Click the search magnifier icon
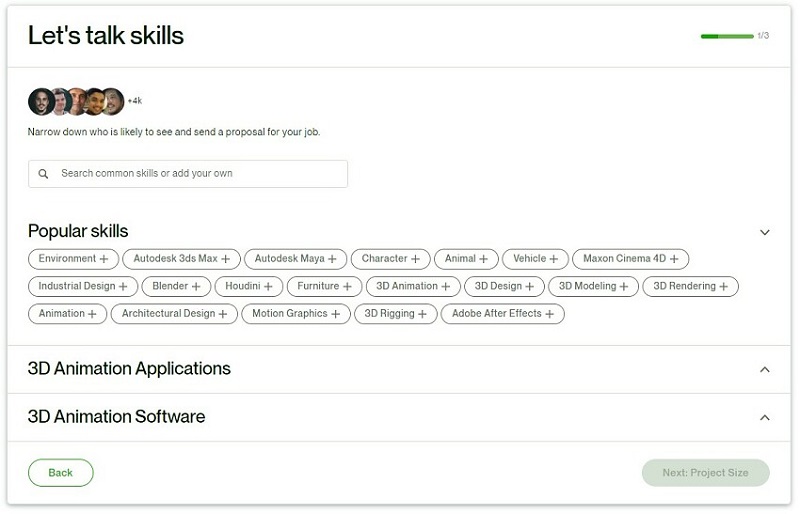800x514 pixels. pos(43,174)
